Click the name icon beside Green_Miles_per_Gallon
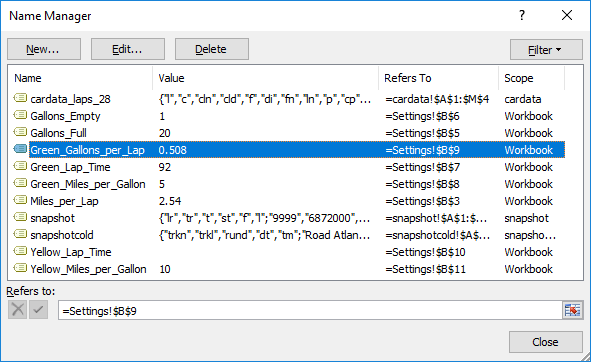 pos(20,183)
